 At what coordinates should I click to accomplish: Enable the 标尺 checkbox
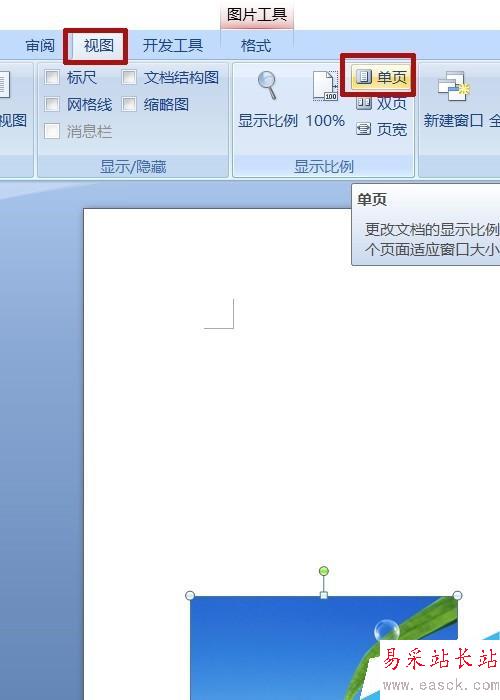52,78
